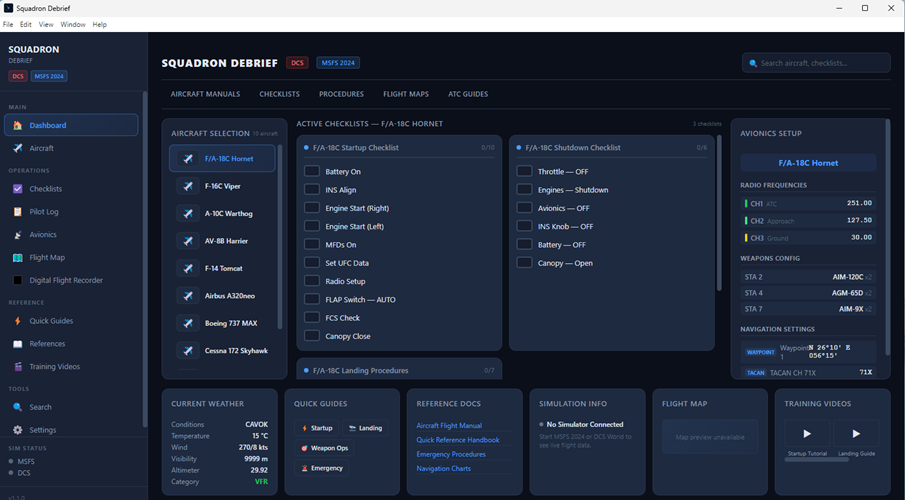This screenshot has width=905, height=500.
Task: Select the Cessna 172 Skyhawk aircraft icon
Action: 188,350
